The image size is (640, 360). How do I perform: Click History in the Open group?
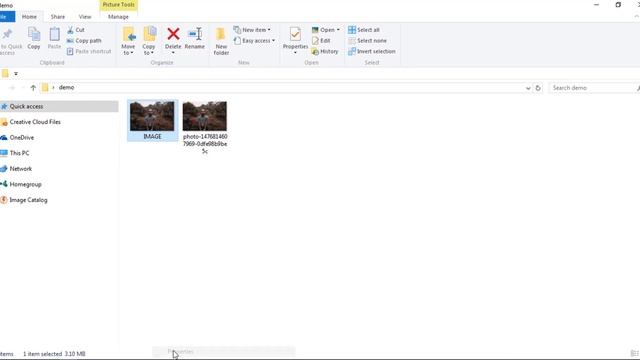point(325,51)
